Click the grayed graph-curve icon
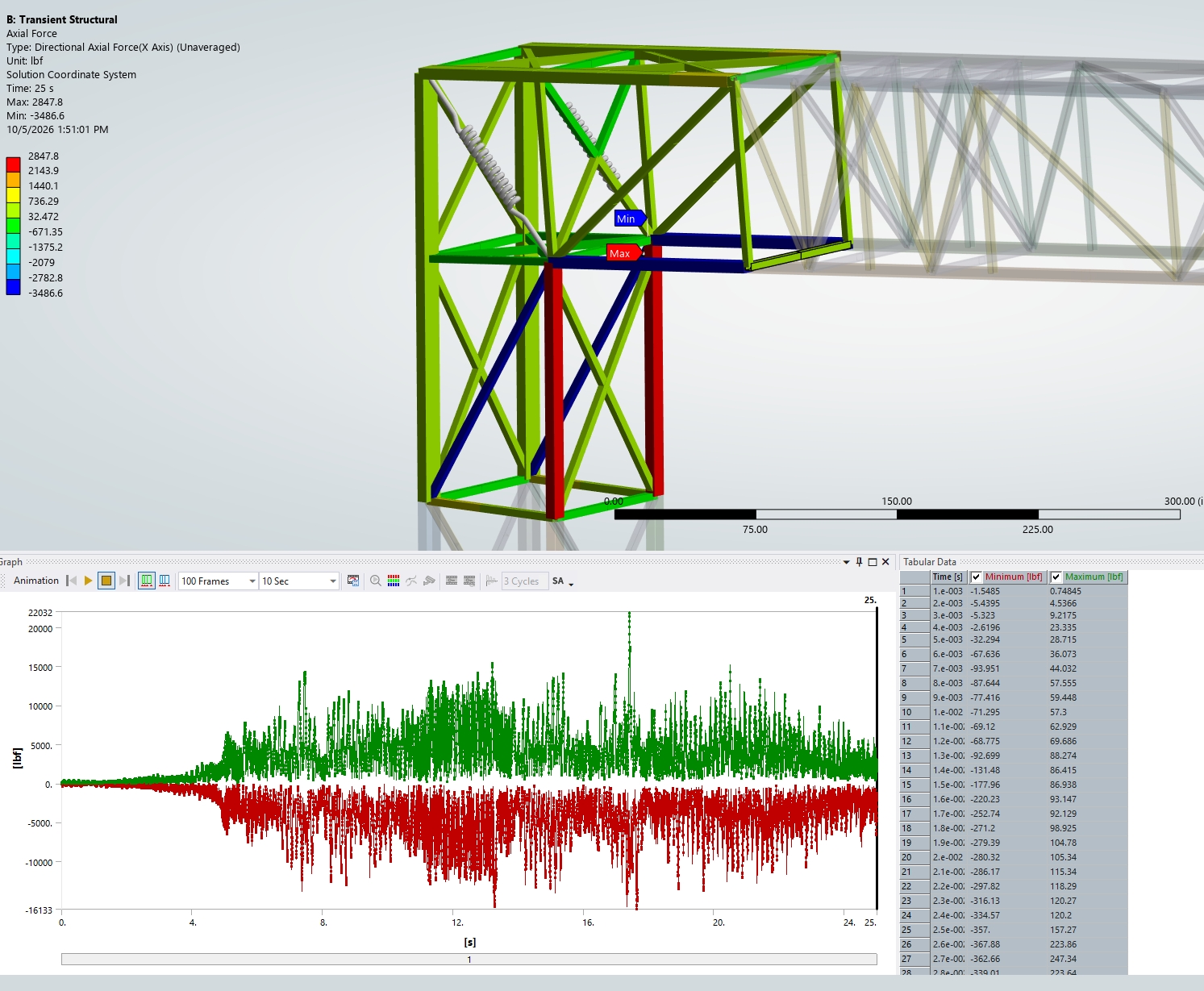The image size is (1204, 991). point(411,581)
